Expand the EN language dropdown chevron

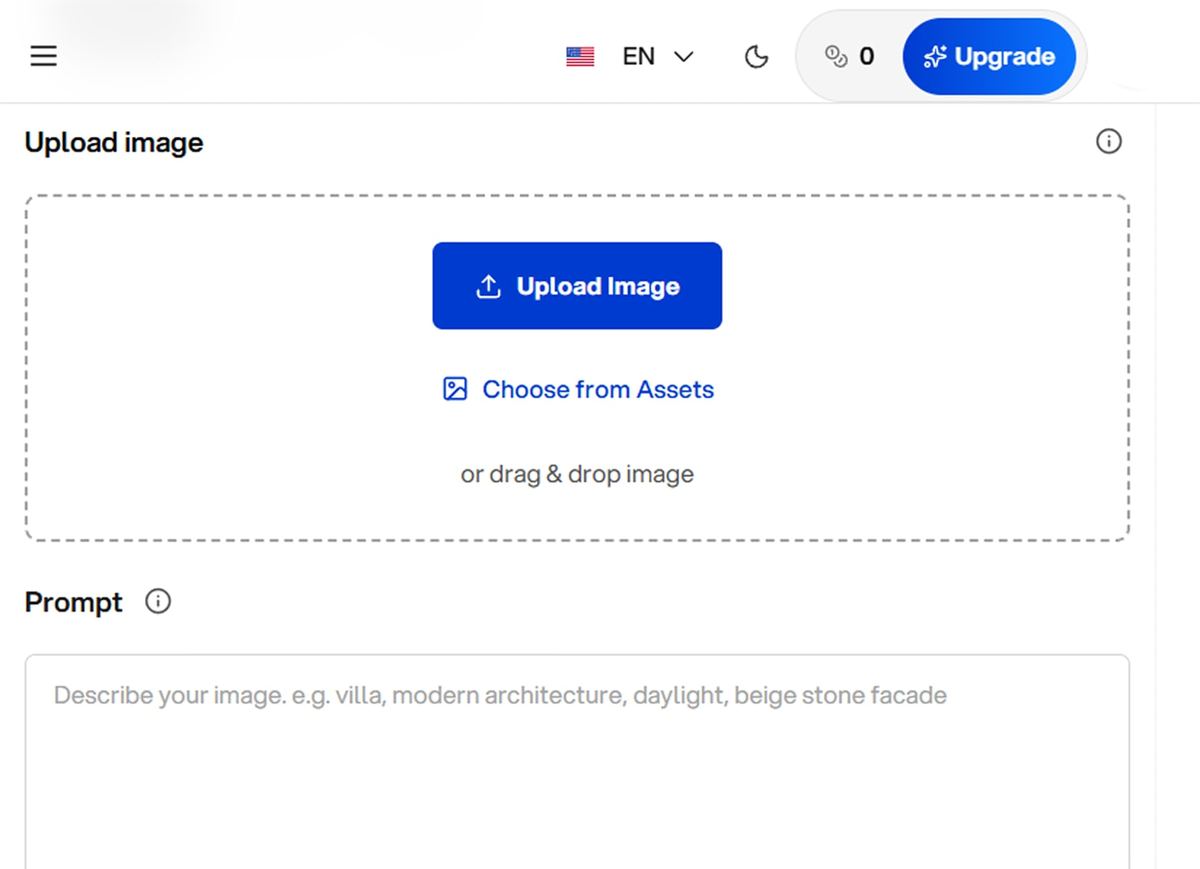684,57
